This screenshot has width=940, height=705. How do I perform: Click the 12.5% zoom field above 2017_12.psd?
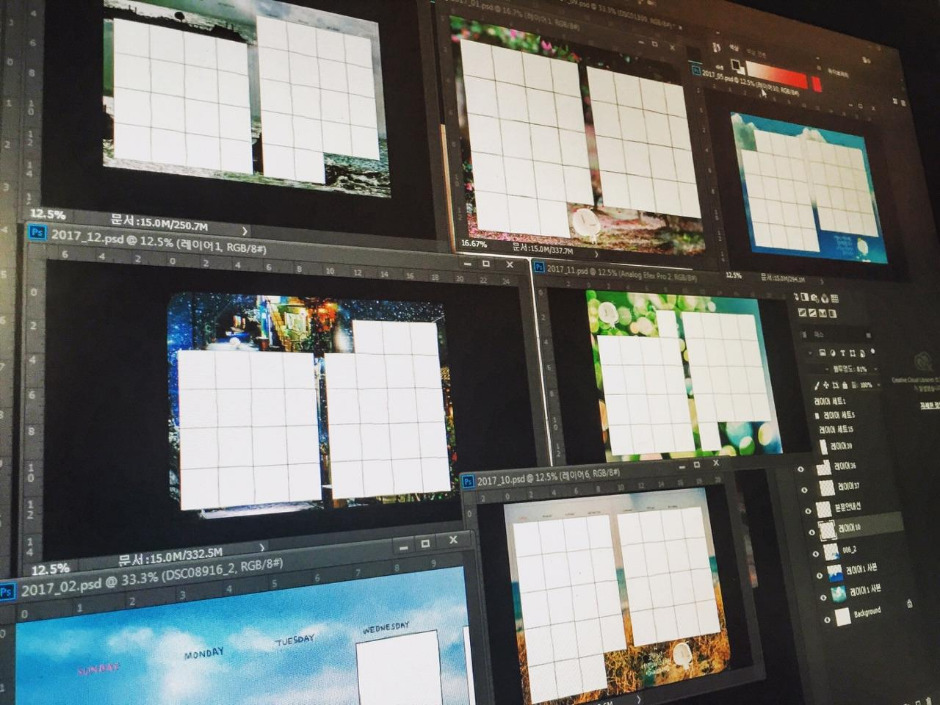(x=47, y=214)
